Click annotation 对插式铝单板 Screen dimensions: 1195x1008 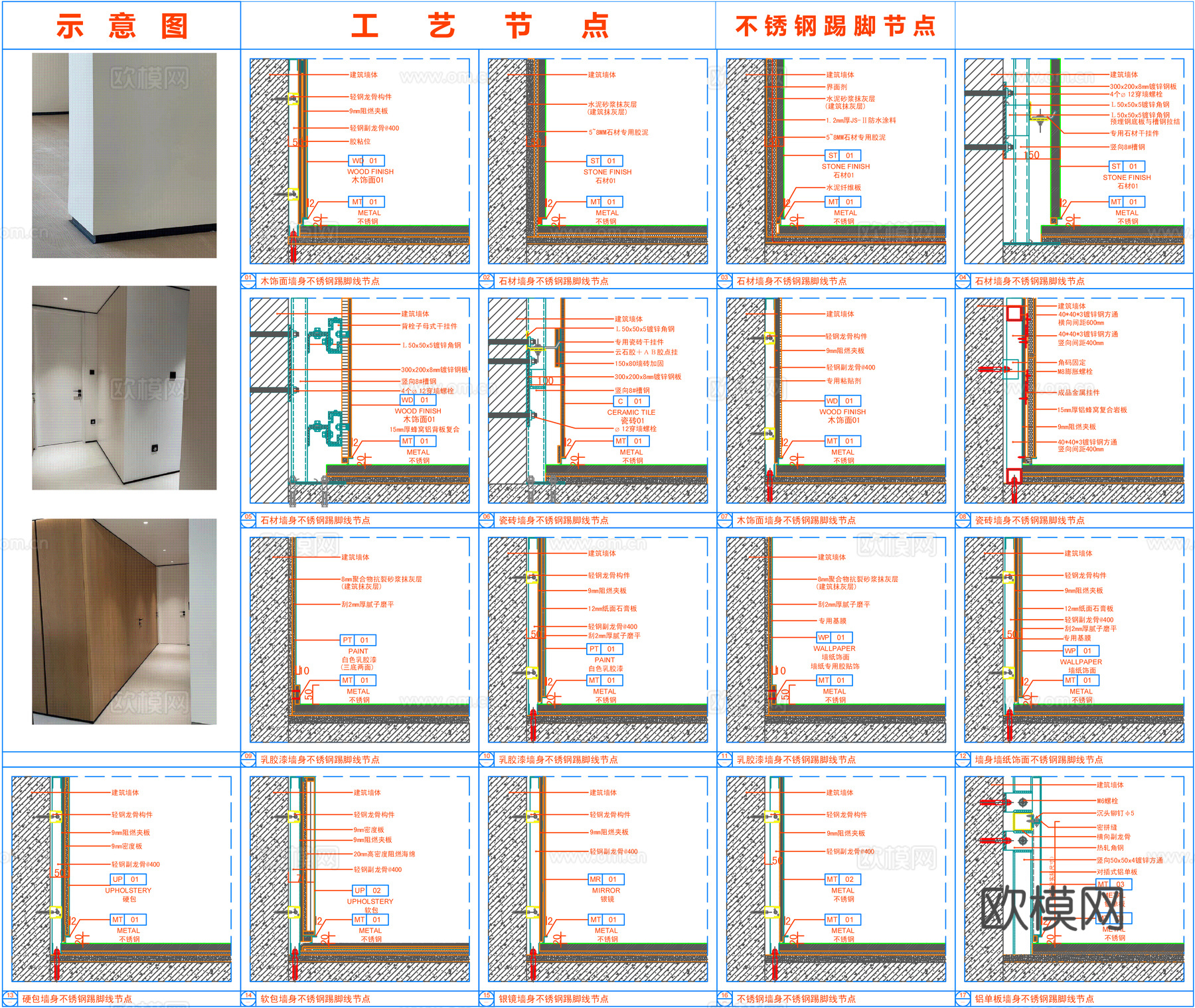[1117, 872]
